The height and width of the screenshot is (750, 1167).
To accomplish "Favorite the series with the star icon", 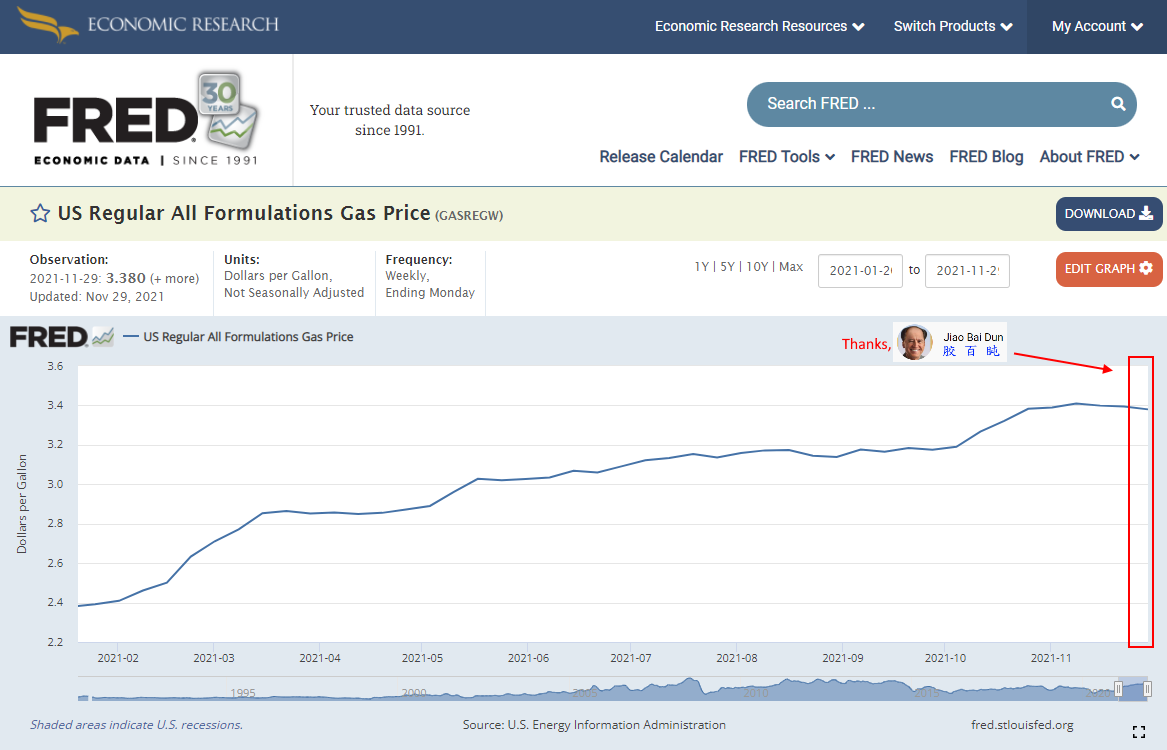I will point(40,214).
